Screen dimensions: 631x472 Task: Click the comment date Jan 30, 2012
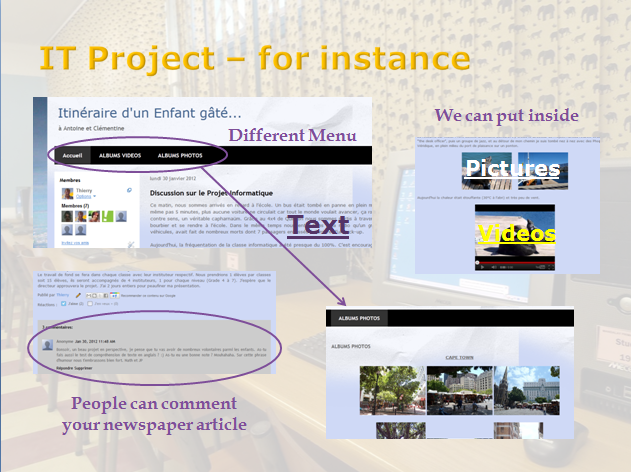click(x=95, y=342)
